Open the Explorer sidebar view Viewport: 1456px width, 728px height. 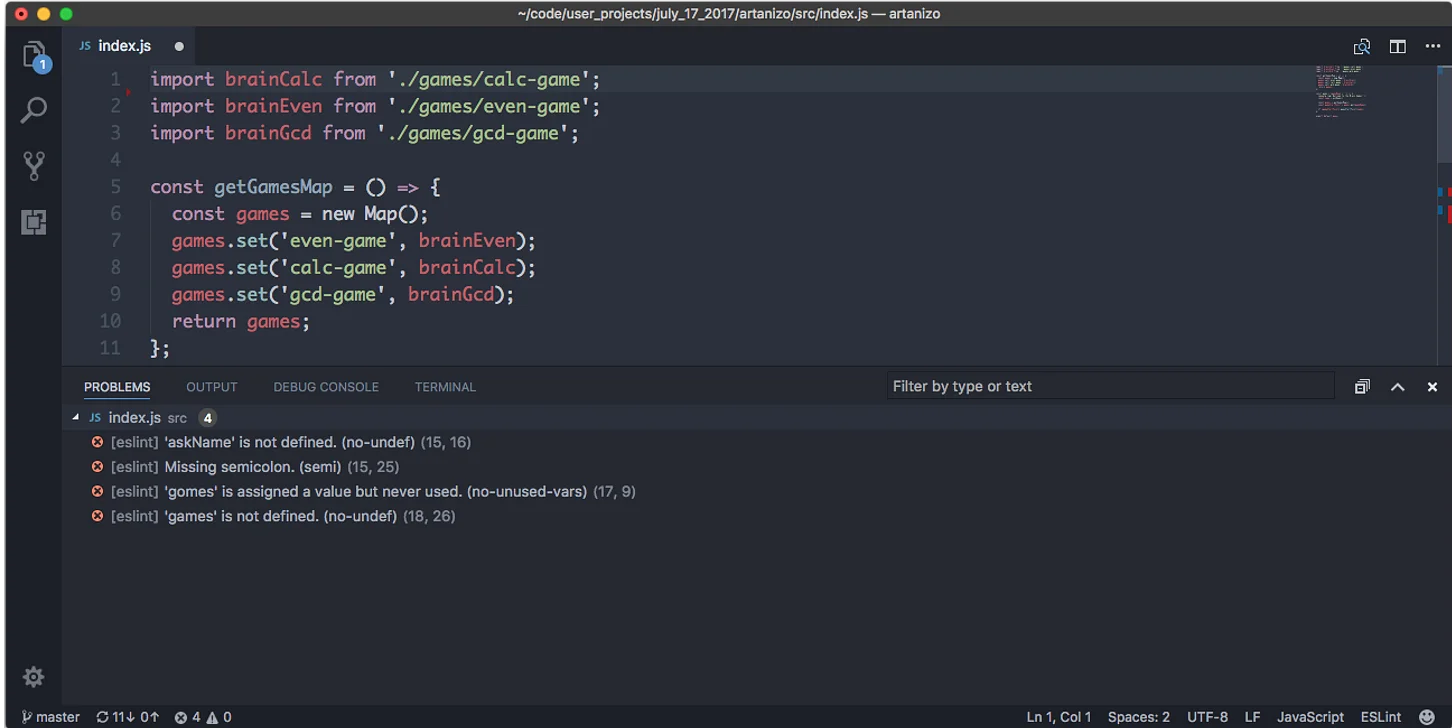coord(33,55)
